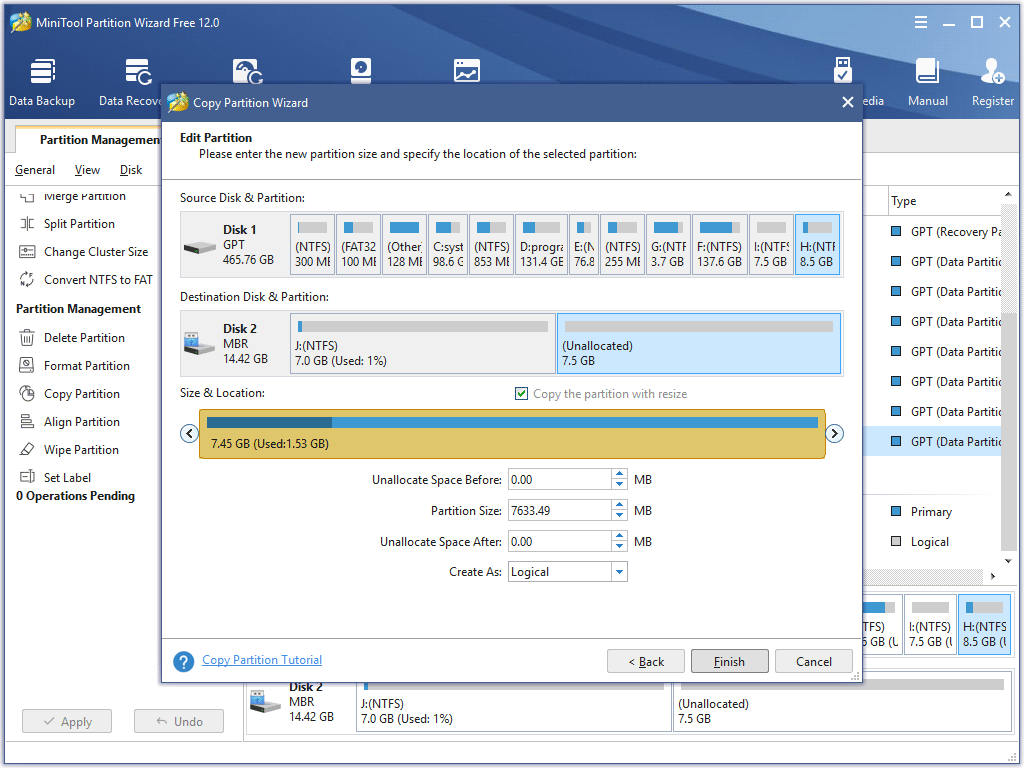
Task: Click the Apply button
Action: click(x=67, y=722)
